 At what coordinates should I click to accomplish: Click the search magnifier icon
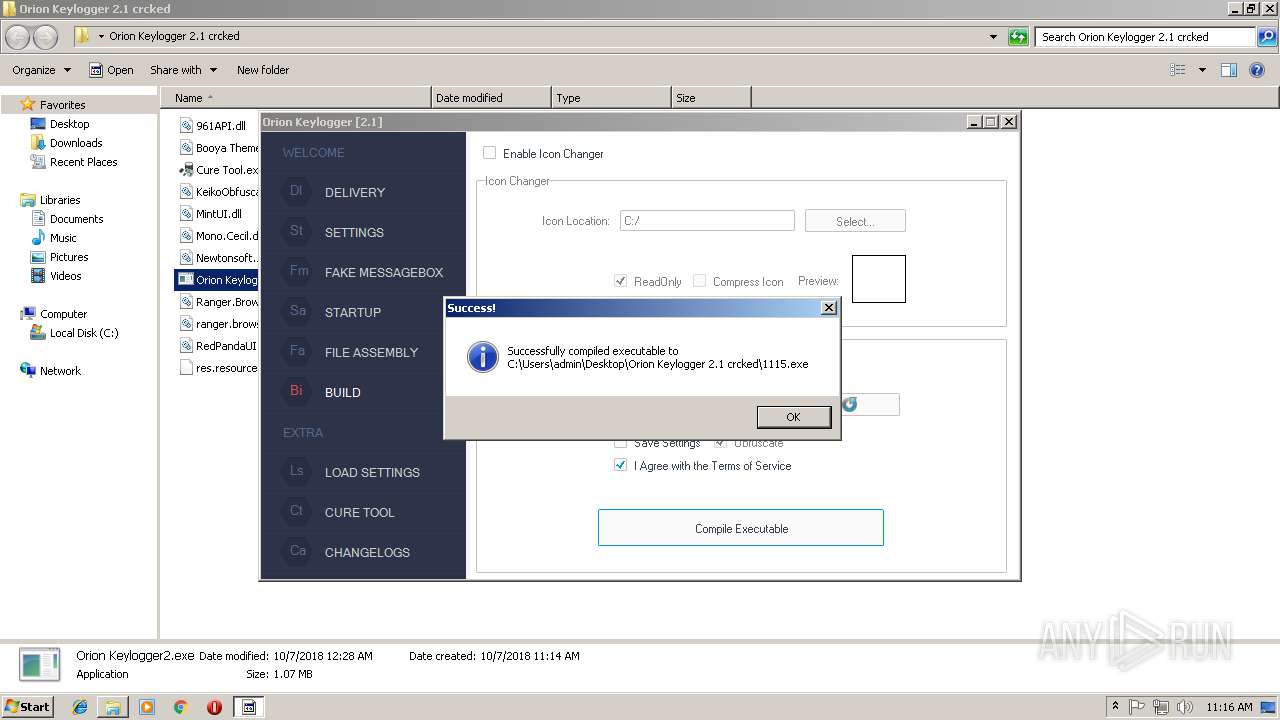pyautogui.click(x=1266, y=37)
